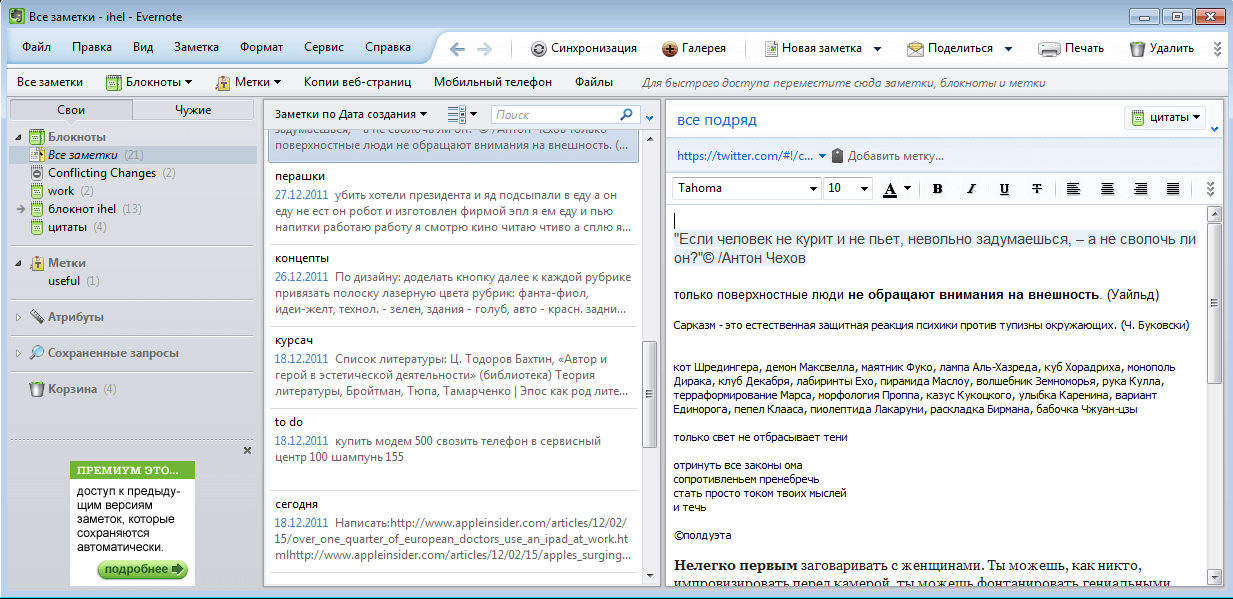The image size is (1233, 599).
Task: Close the premium advertisement panel
Action: coord(248,451)
